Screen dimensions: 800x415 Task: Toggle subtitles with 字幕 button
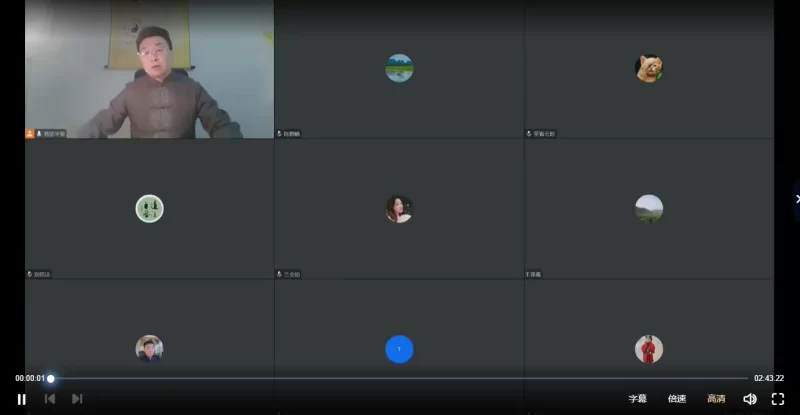(637, 399)
